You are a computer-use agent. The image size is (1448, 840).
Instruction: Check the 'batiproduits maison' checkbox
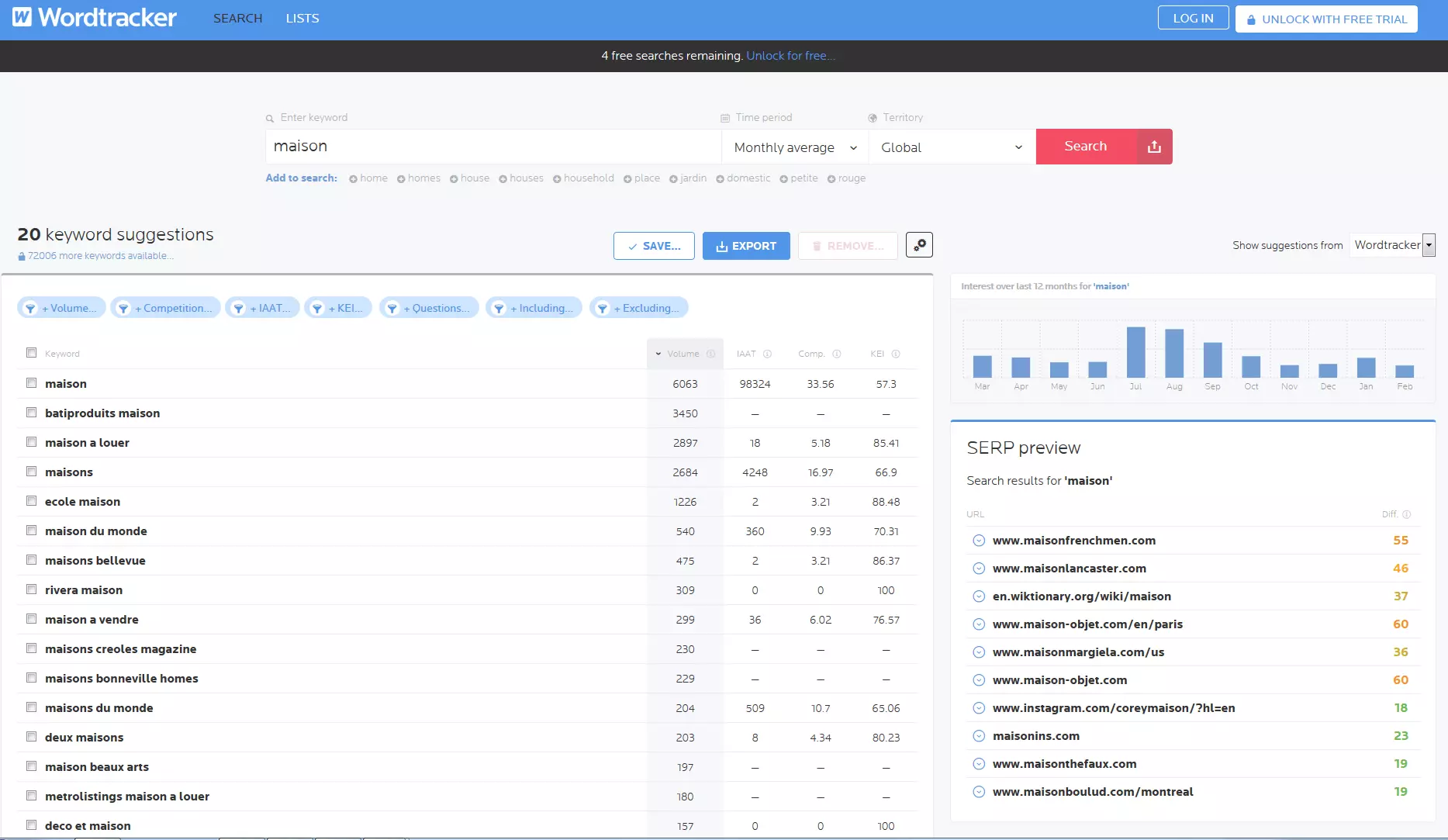(x=32, y=413)
